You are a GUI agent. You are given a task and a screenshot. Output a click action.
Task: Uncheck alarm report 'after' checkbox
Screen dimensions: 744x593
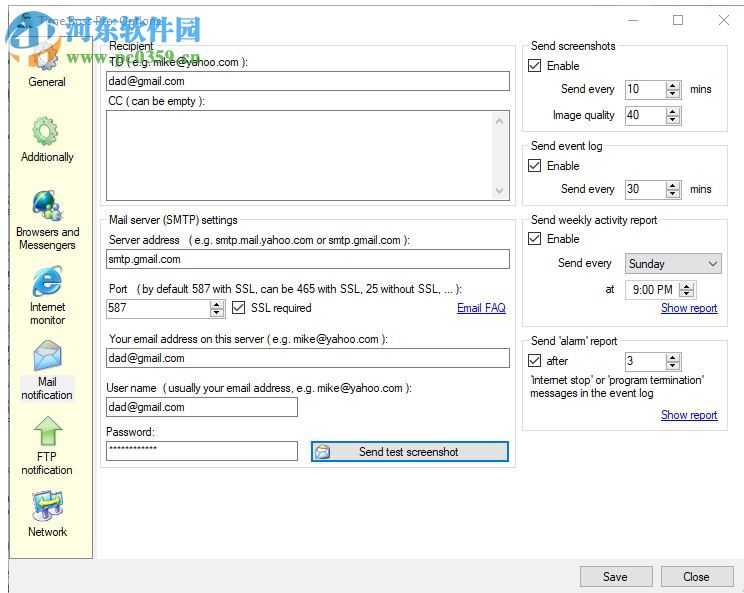click(534, 361)
